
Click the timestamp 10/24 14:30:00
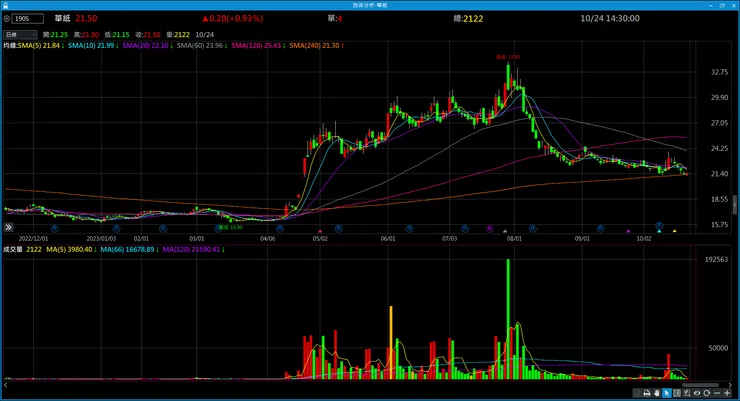tap(610, 18)
